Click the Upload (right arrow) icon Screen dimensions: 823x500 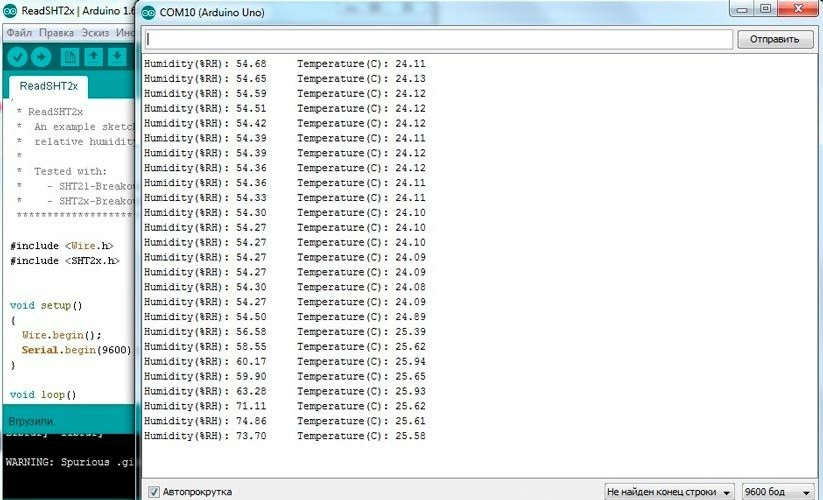pyautogui.click(x=42, y=56)
